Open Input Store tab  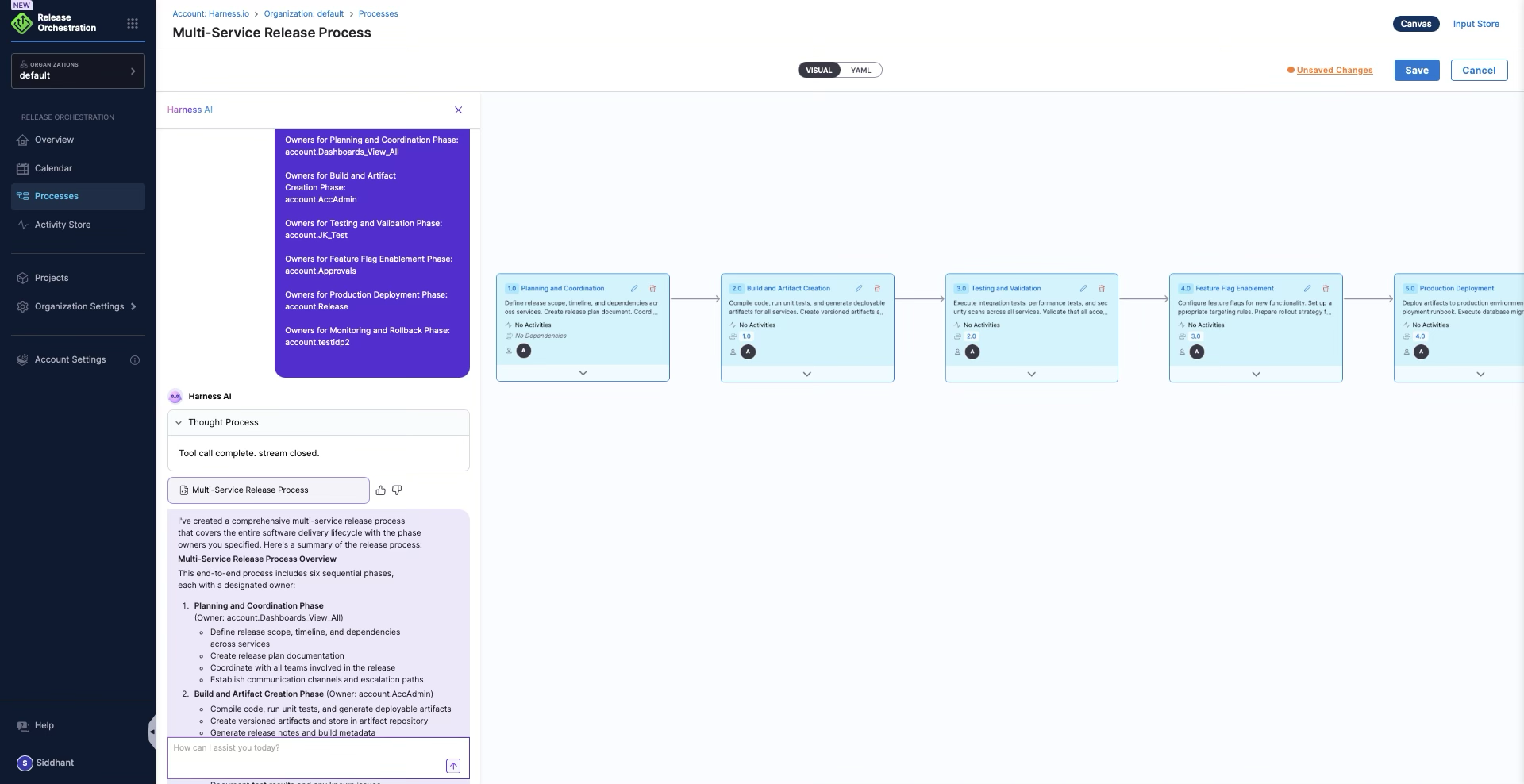pos(1476,24)
